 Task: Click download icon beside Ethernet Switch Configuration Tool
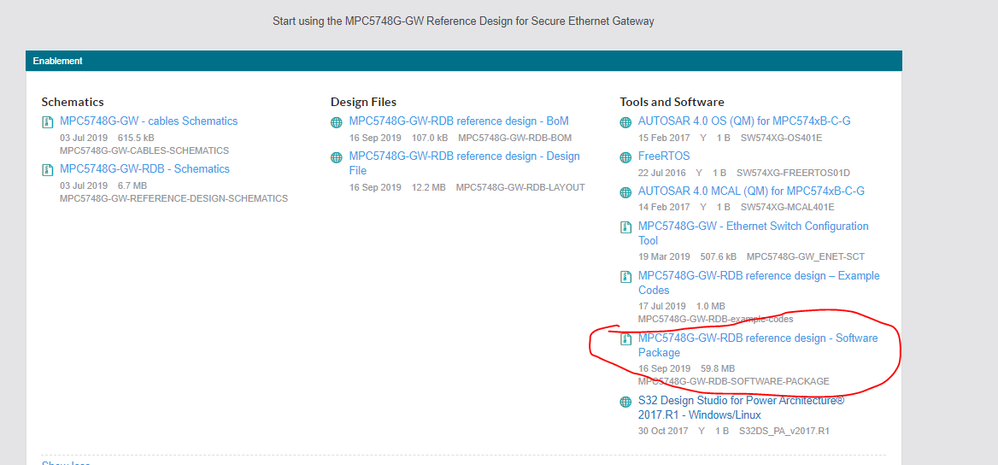[626, 227]
